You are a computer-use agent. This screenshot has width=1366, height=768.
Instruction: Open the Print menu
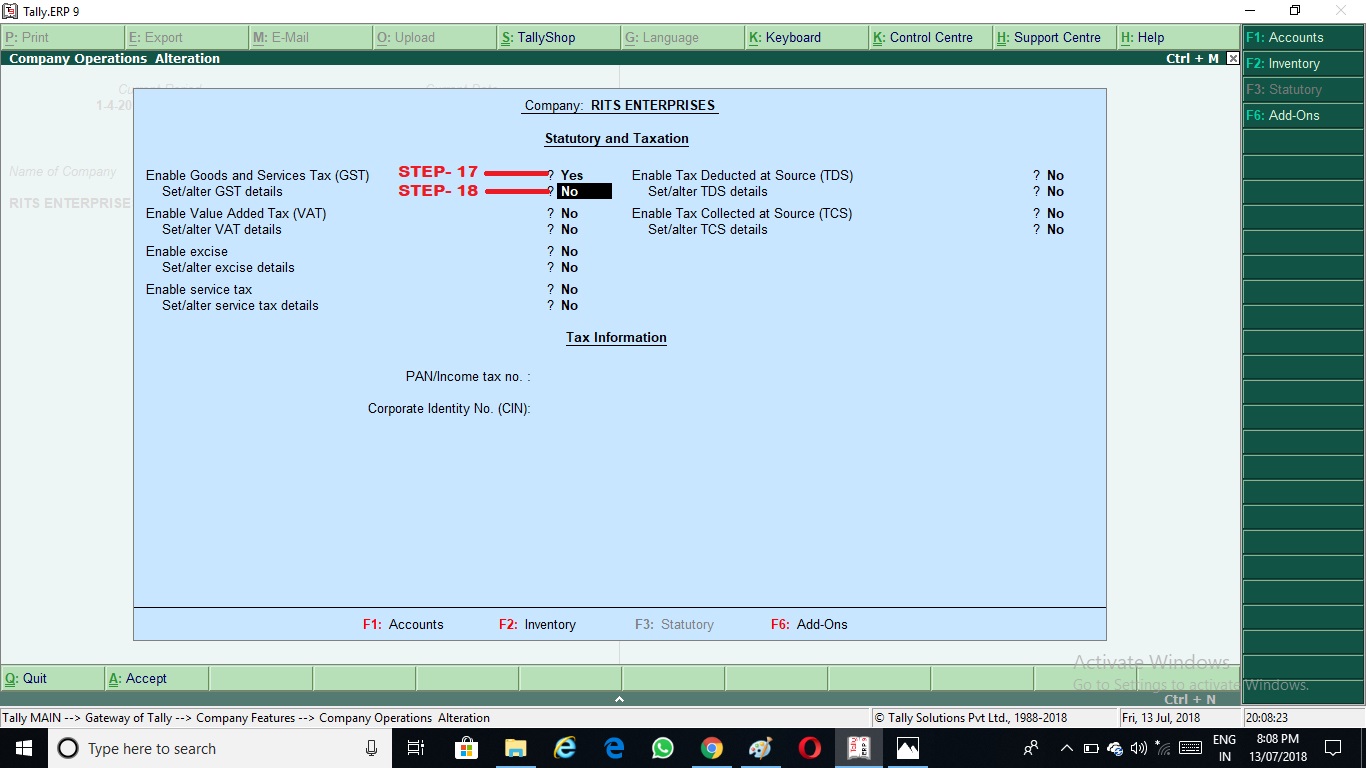(62, 37)
